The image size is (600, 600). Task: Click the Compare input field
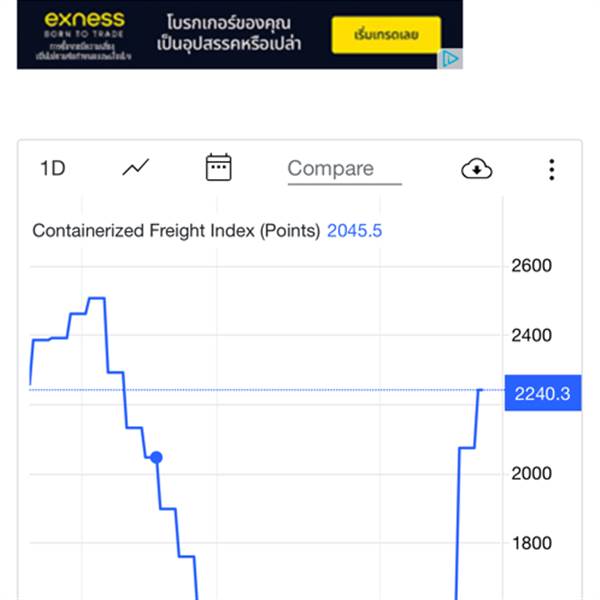344,170
